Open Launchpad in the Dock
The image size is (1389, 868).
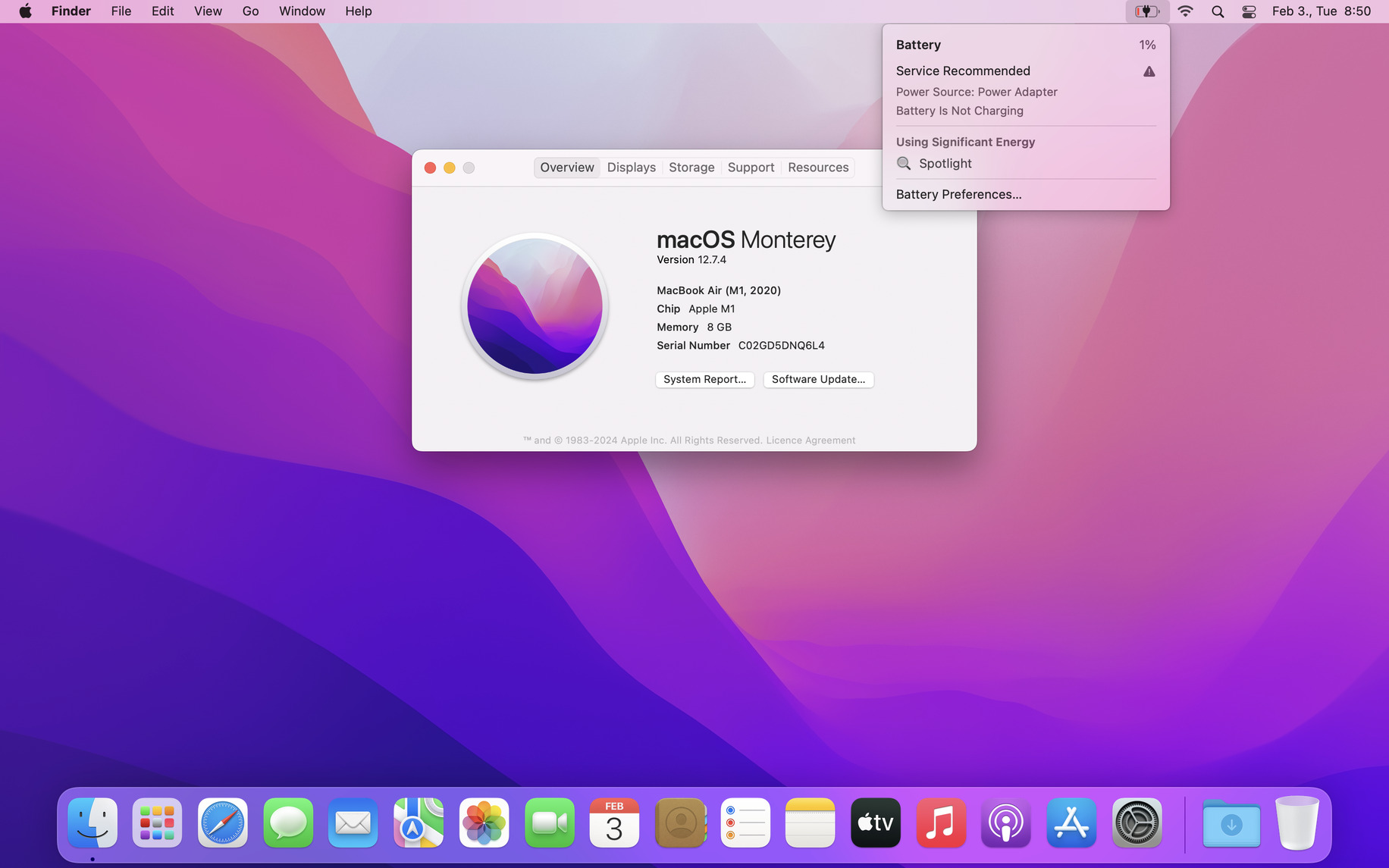tap(158, 823)
